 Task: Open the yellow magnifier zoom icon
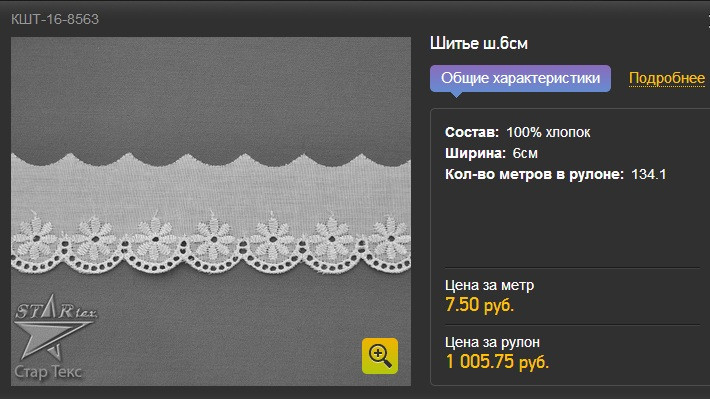(379, 356)
